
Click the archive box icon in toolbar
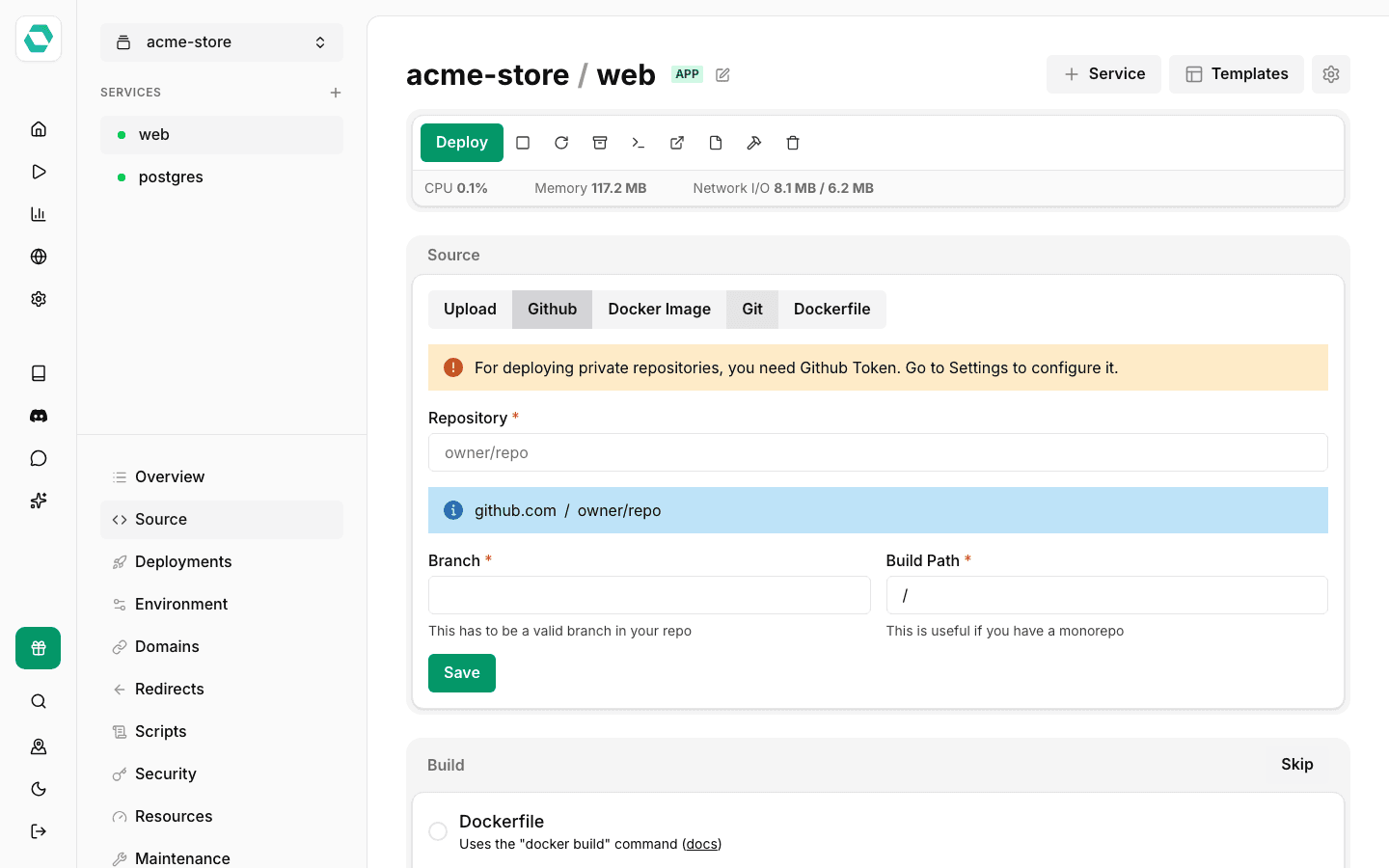pos(600,143)
